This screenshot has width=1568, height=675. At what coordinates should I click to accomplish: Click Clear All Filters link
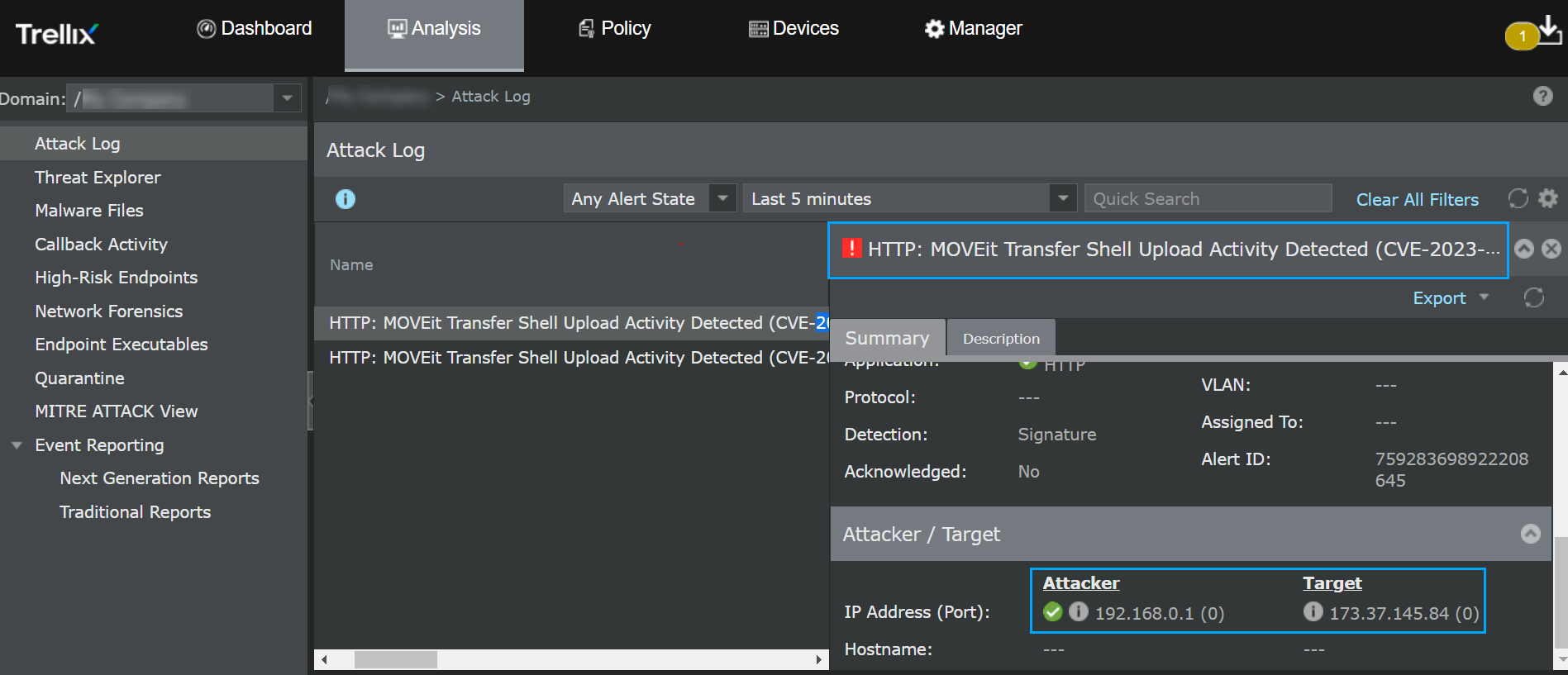click(1417, 199)
